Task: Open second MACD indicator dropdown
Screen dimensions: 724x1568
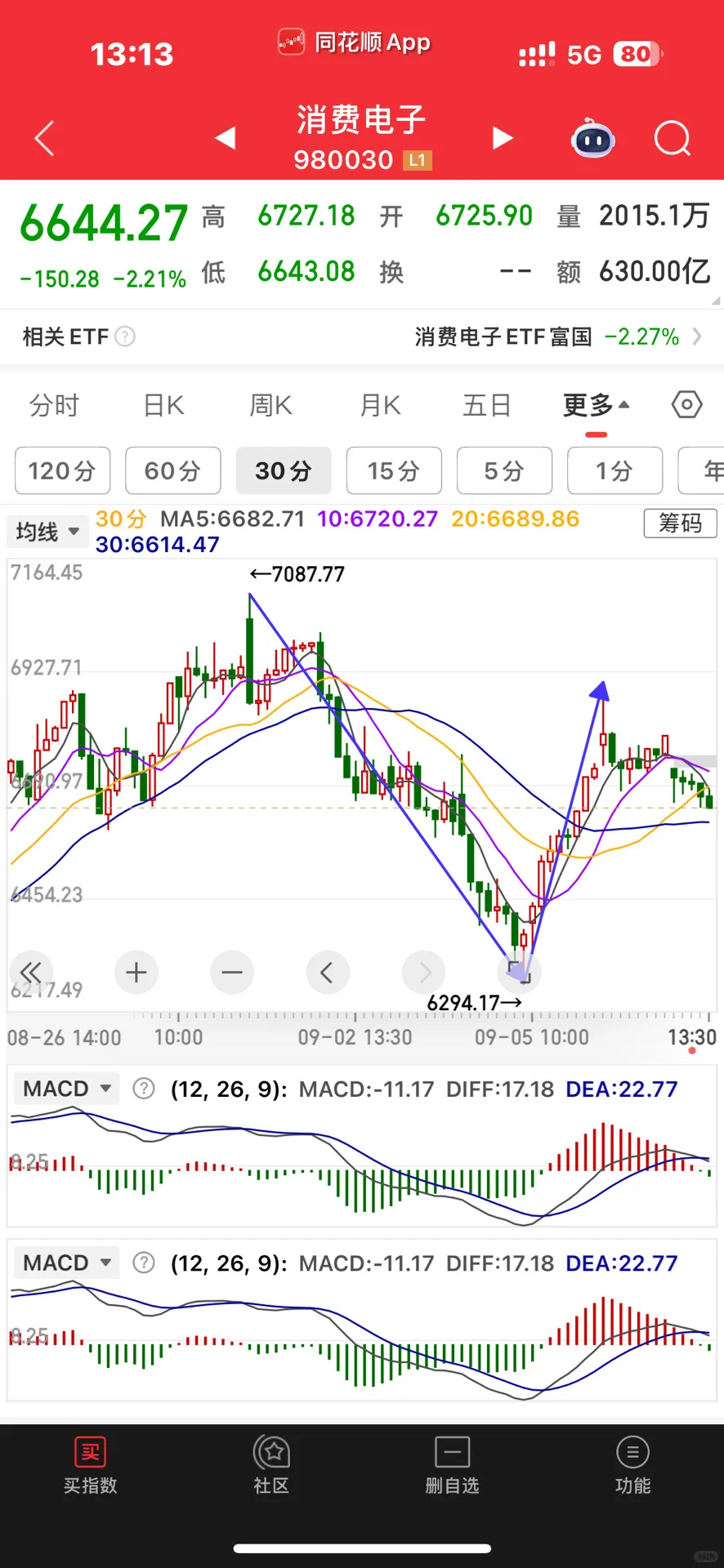Action: click(66, 1263)
